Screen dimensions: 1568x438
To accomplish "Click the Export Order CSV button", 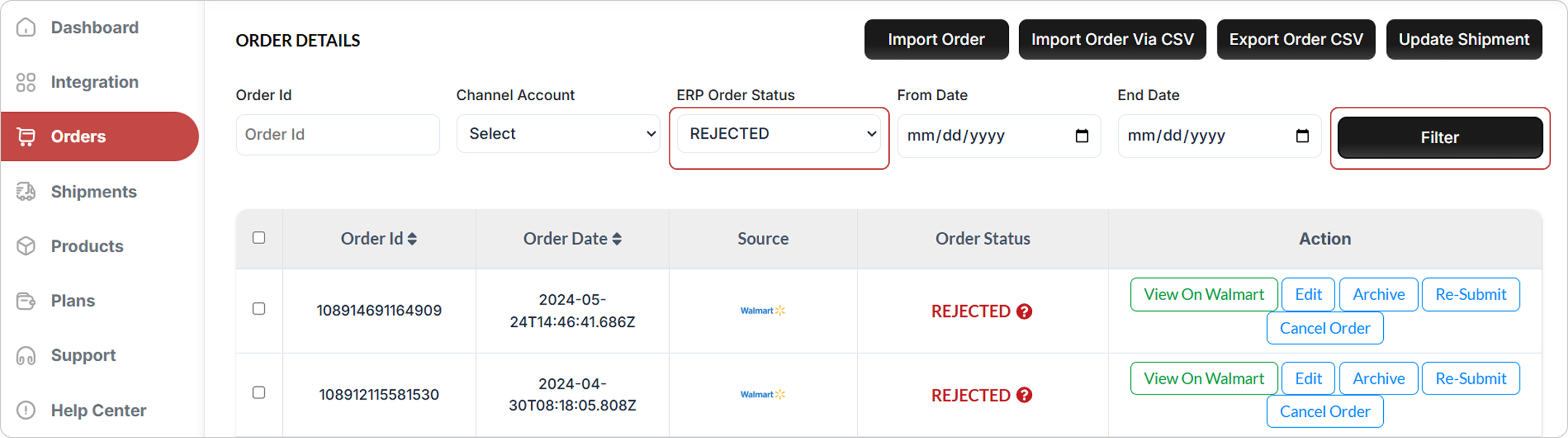I will point(1295,40).
